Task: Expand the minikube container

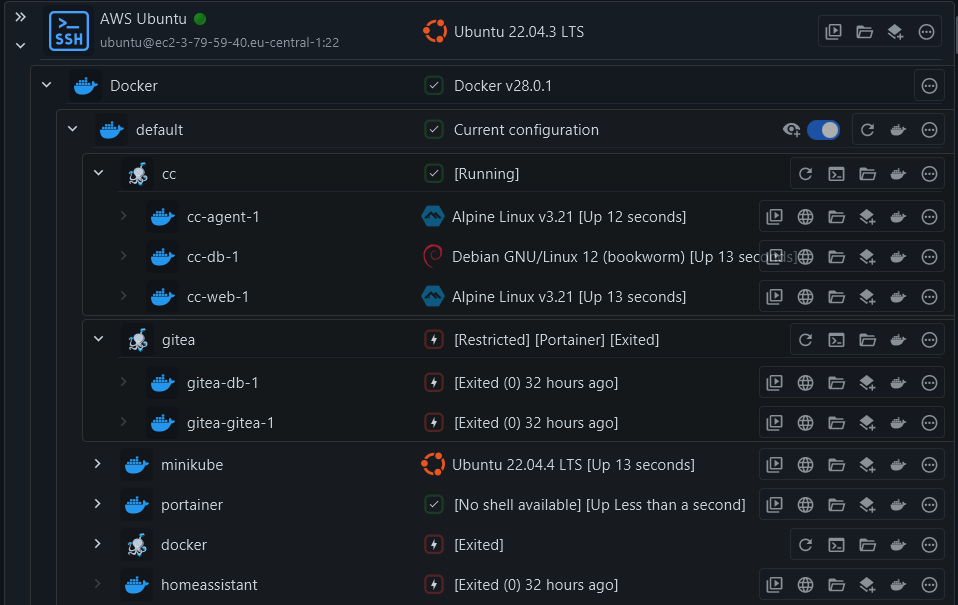Action: point(98,464)
